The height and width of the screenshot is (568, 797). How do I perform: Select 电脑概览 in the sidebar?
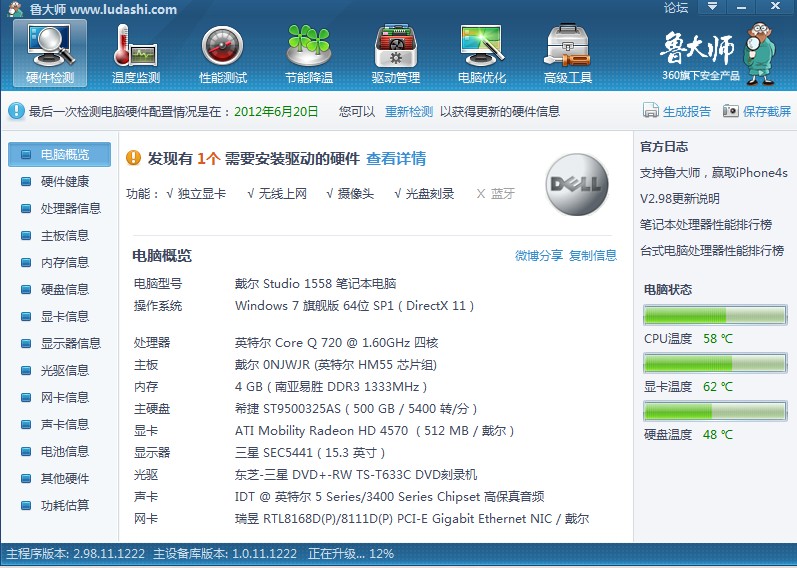click(59, 154)
